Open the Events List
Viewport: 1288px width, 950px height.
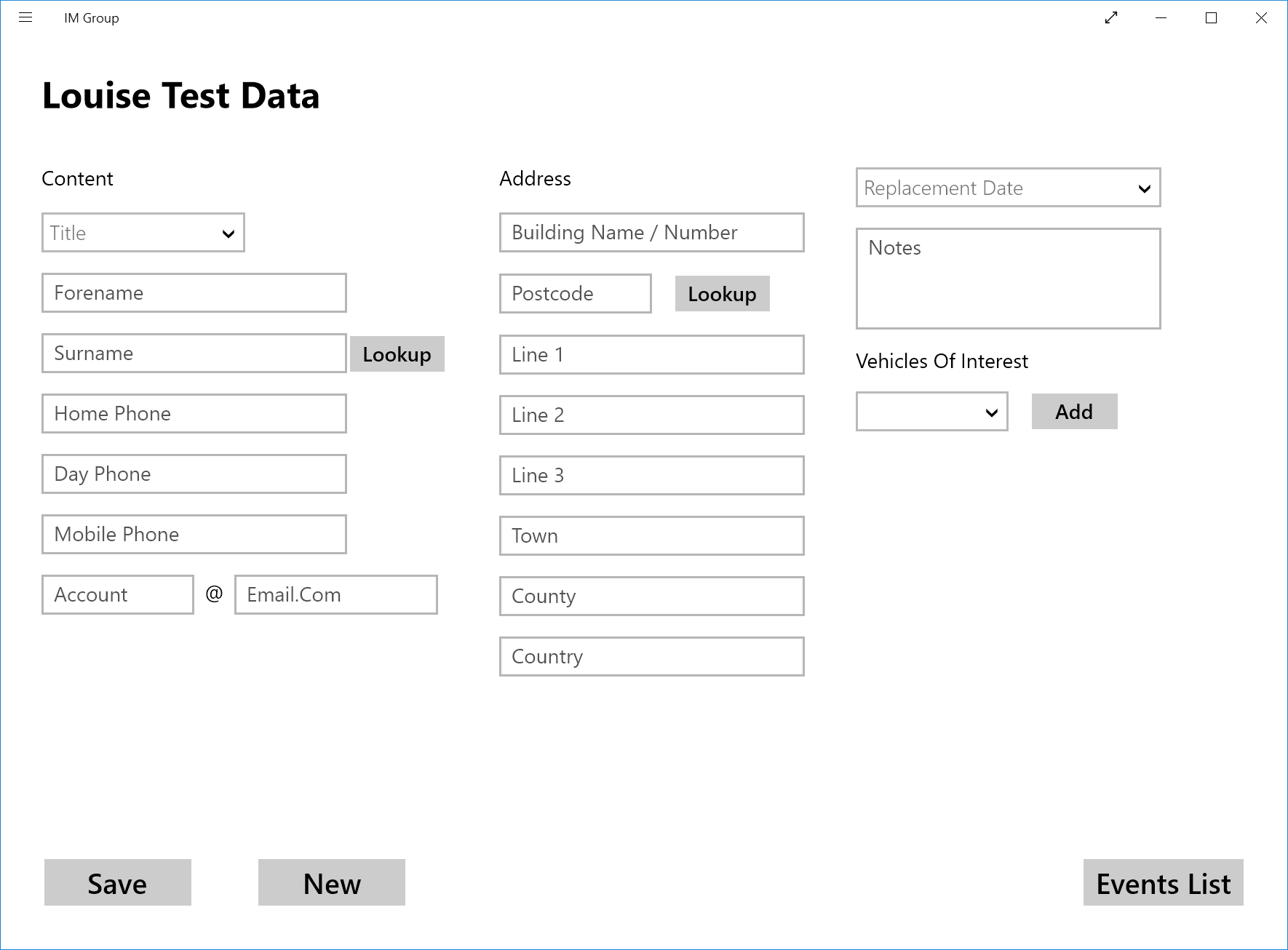coord(1163,882)
